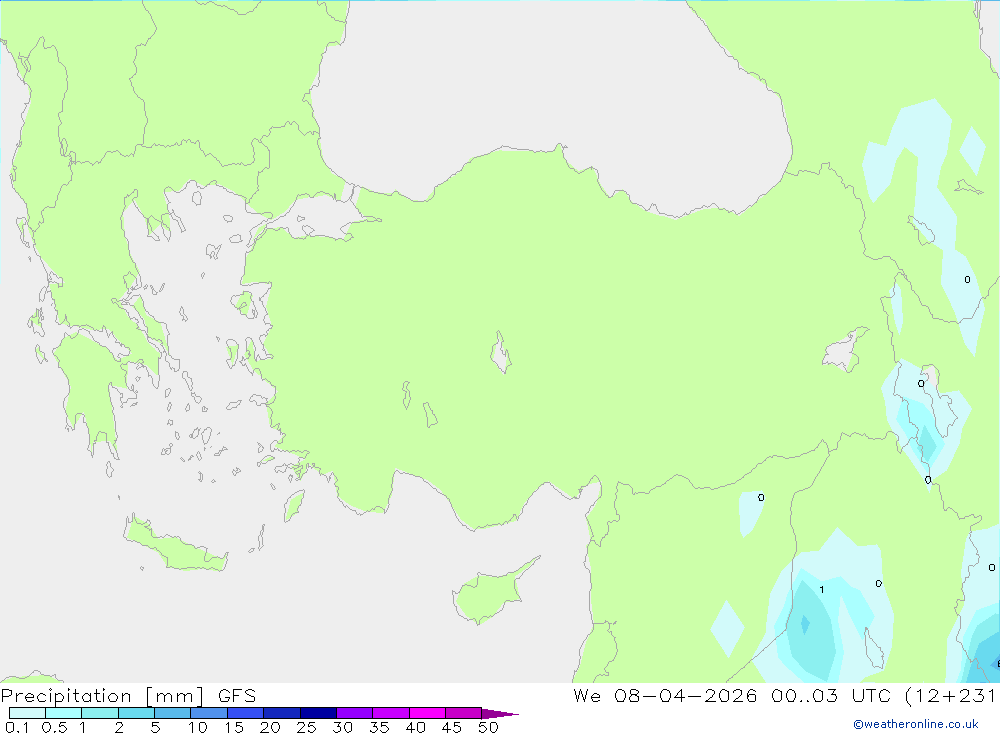Click legend value label '40'
This screenshot has width=1000, height=733.
[415, 727]
